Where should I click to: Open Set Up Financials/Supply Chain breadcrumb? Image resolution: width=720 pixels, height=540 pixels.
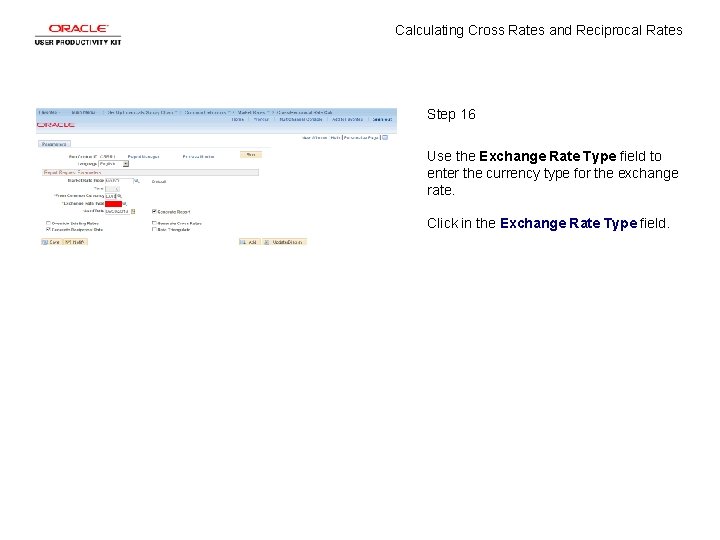(140, 112)
